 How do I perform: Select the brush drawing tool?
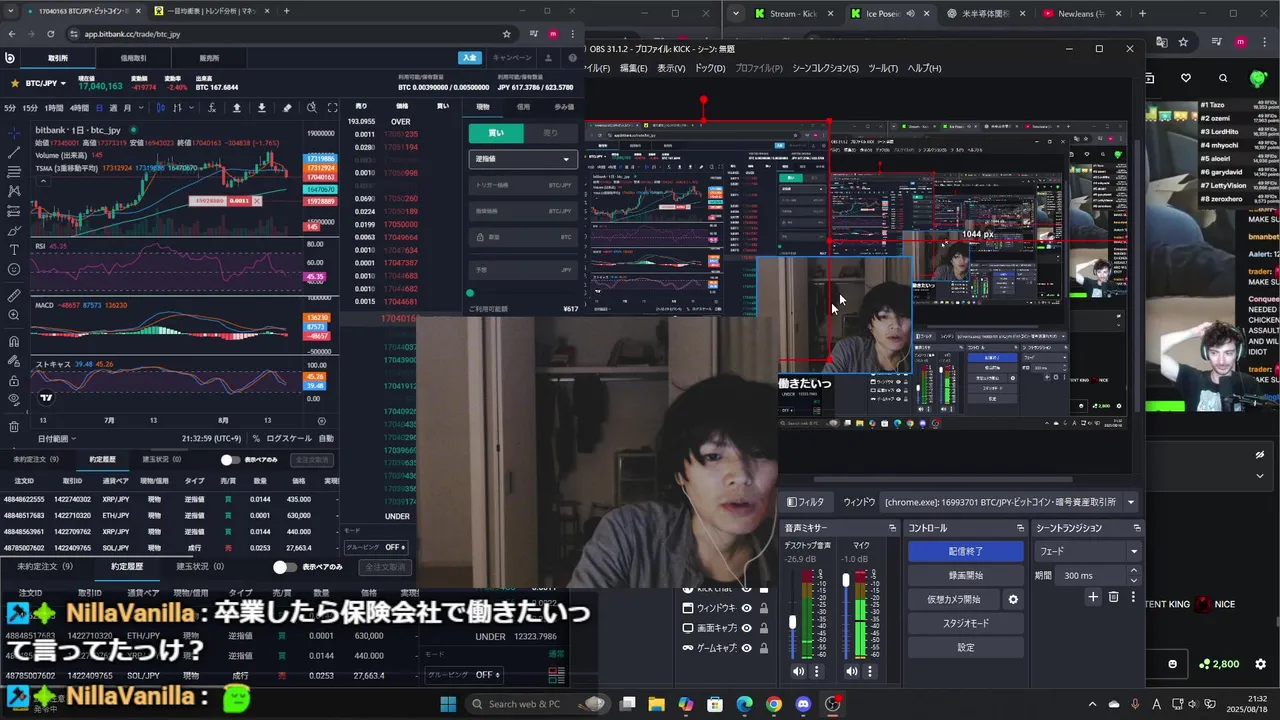[13, 230]
